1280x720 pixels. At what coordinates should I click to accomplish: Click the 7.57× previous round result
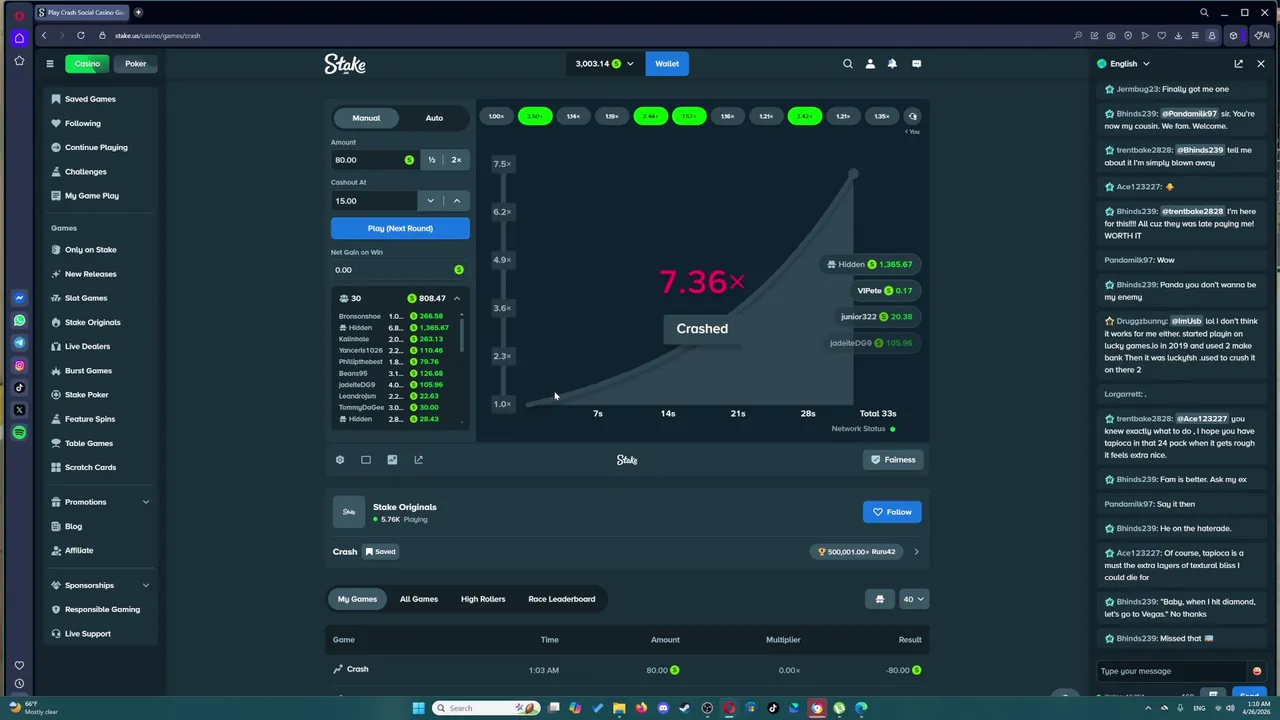tap(689, 116)
